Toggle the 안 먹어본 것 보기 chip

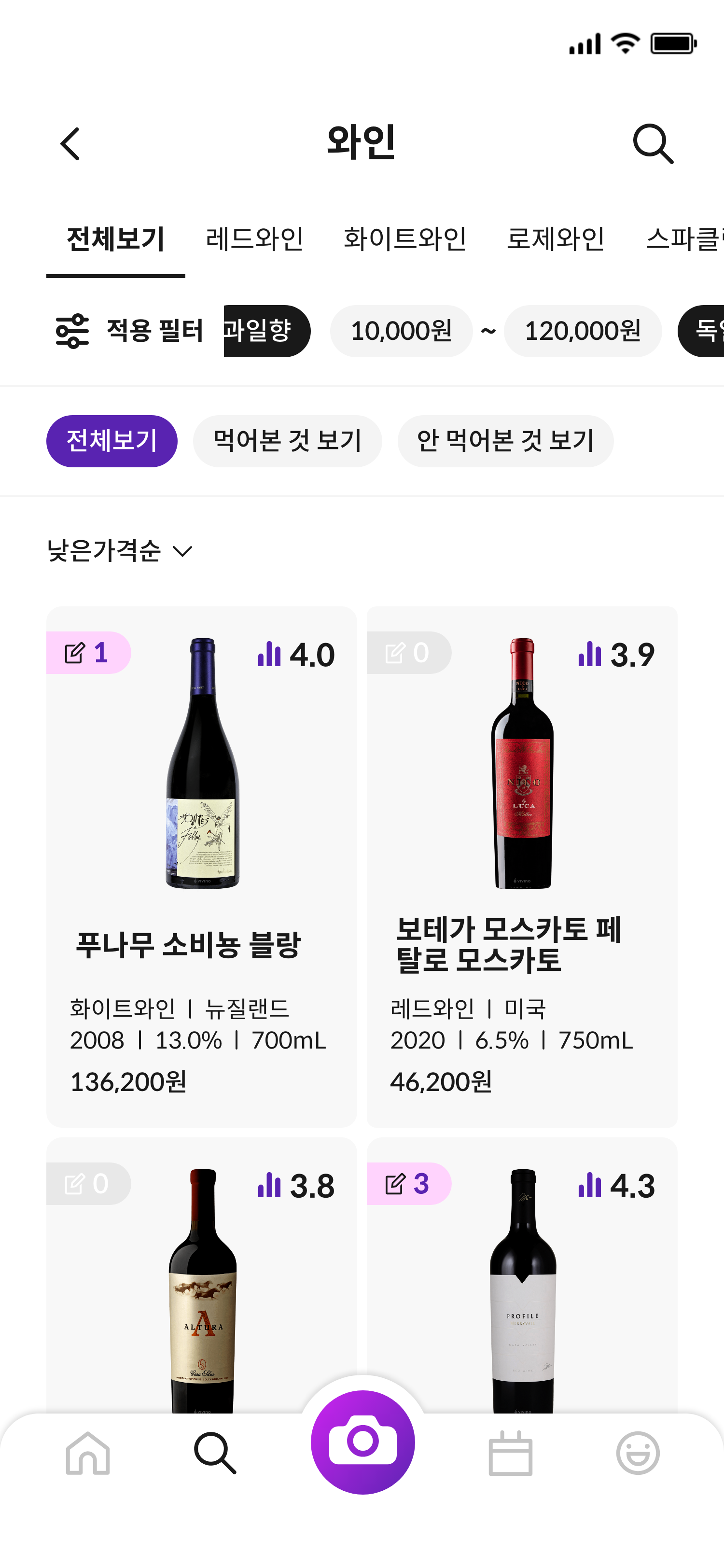click(x=505, y=441)
